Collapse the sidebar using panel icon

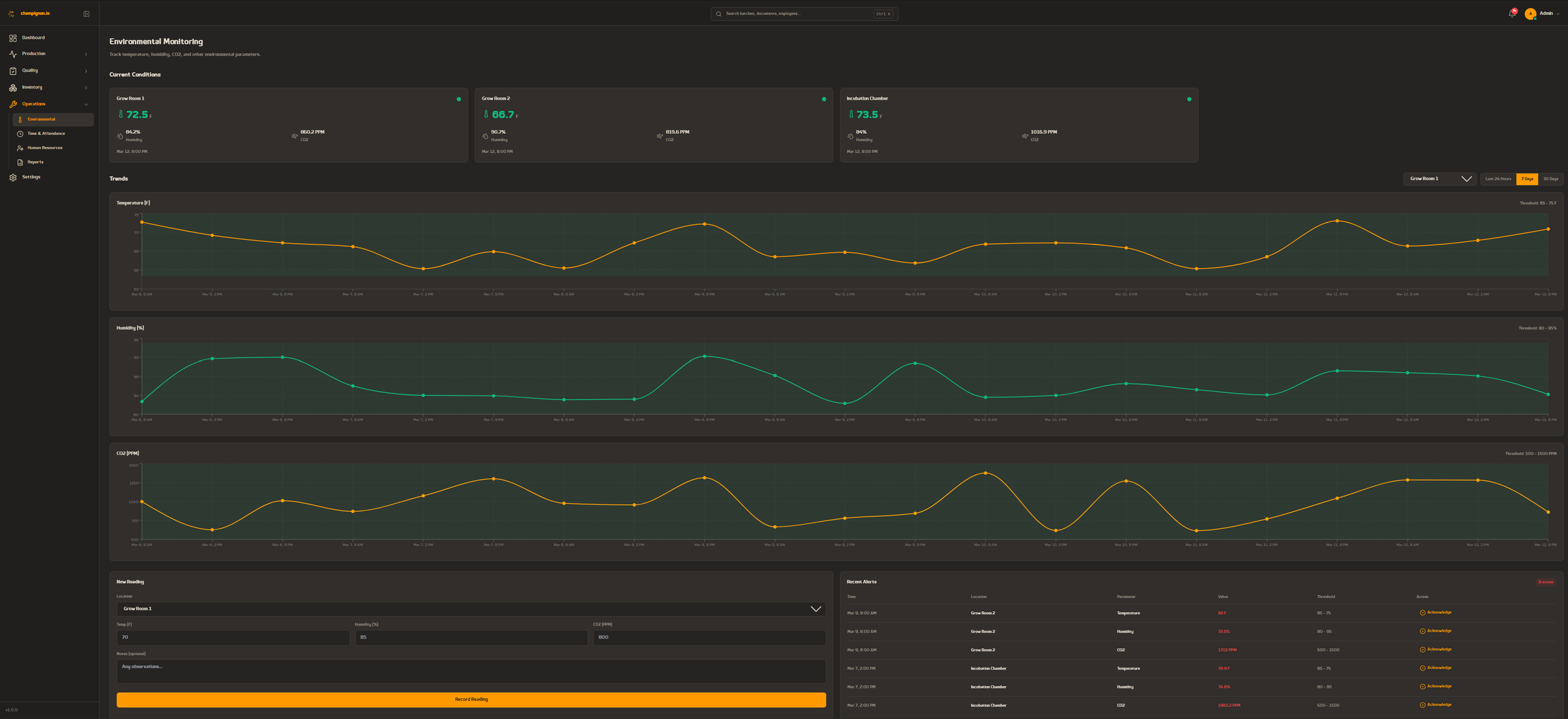(x=87, y=14)
